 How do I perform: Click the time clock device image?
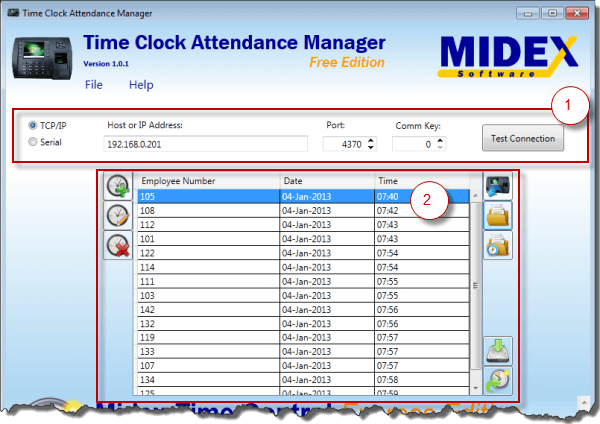pyautogui.click(x=42, y=59)
